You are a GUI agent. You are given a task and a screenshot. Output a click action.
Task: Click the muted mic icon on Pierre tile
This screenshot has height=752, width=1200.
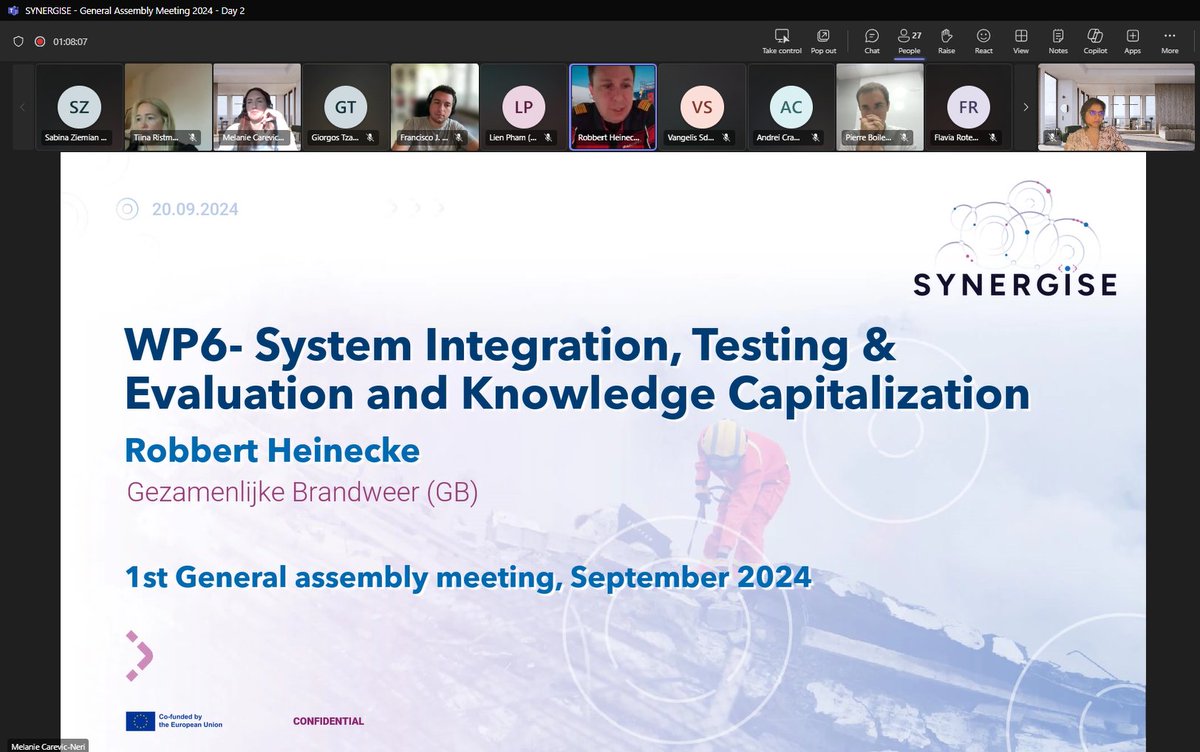point(904,137)
